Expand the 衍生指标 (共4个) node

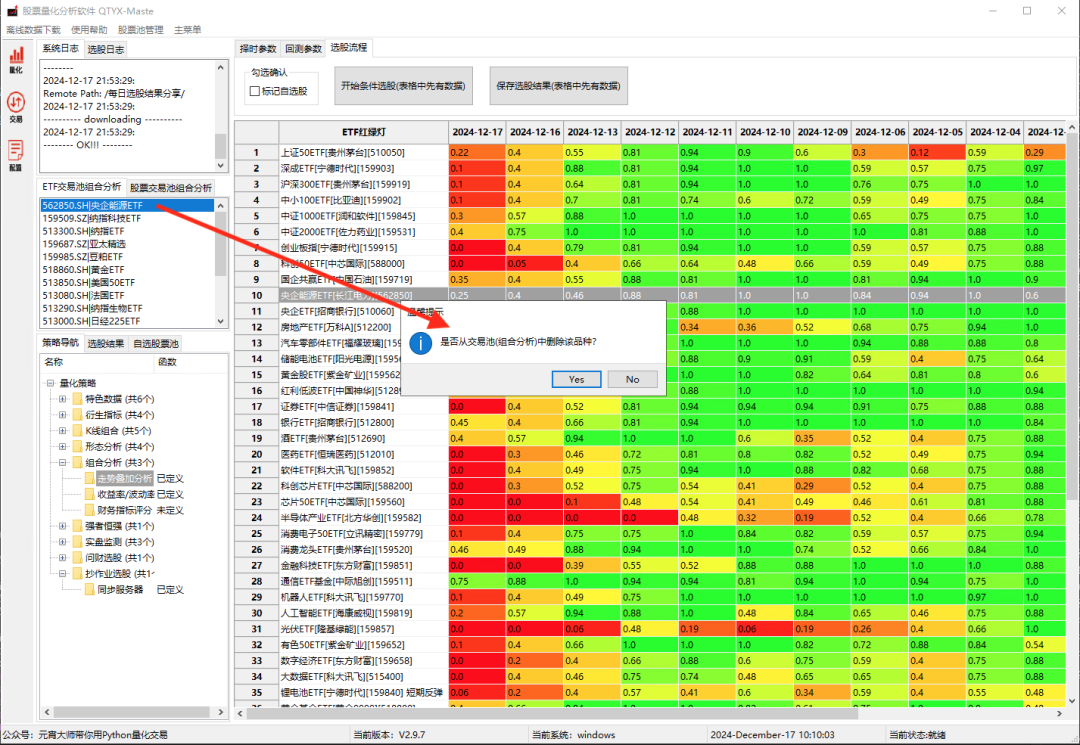[63, 415]
